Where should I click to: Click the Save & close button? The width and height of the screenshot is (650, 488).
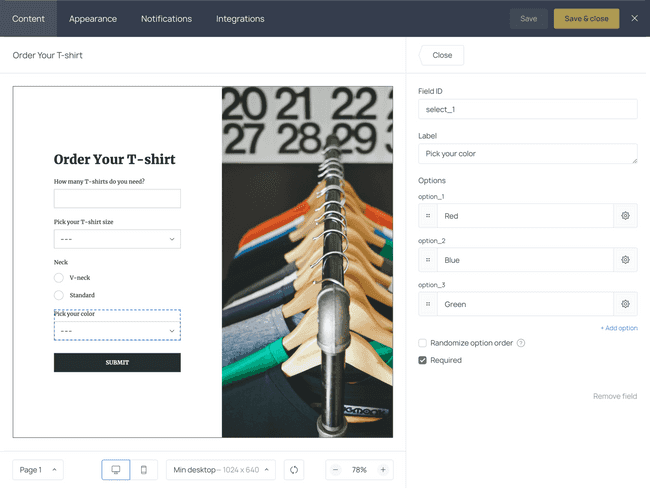click(587, 19)
